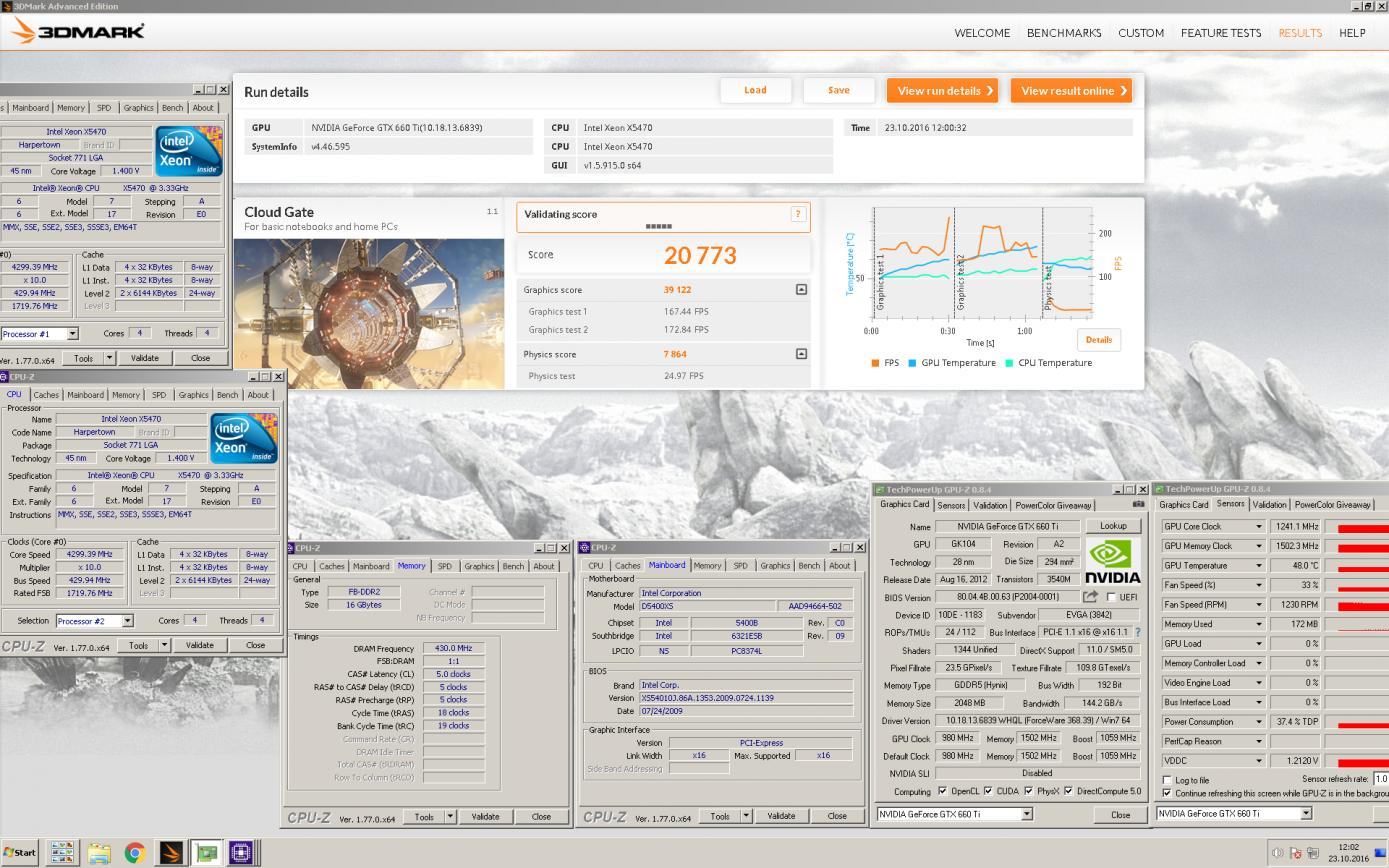Image resolution: width=1389 pixels, height=868 pixels.
Task: Toggle the PhysX computing checkbox
Action: coord(1028,791)
